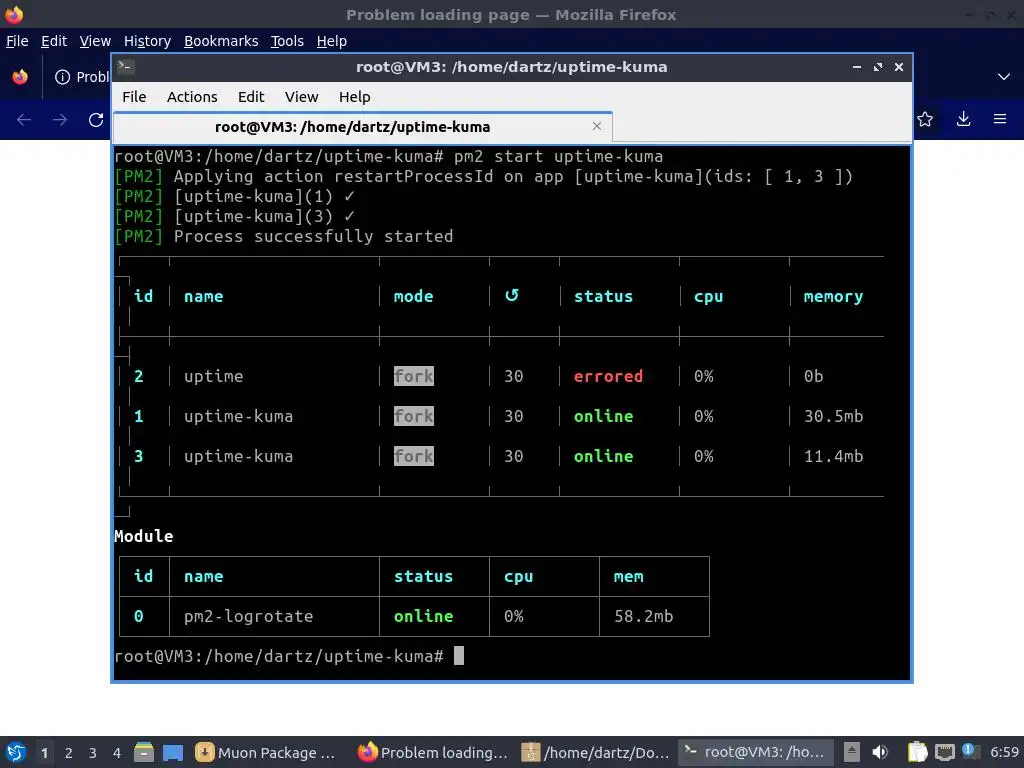Switch to workspace 2 in the pager
Viewport: 1024px width, 768px height.
pyautogui.click(x=69, y=753)
